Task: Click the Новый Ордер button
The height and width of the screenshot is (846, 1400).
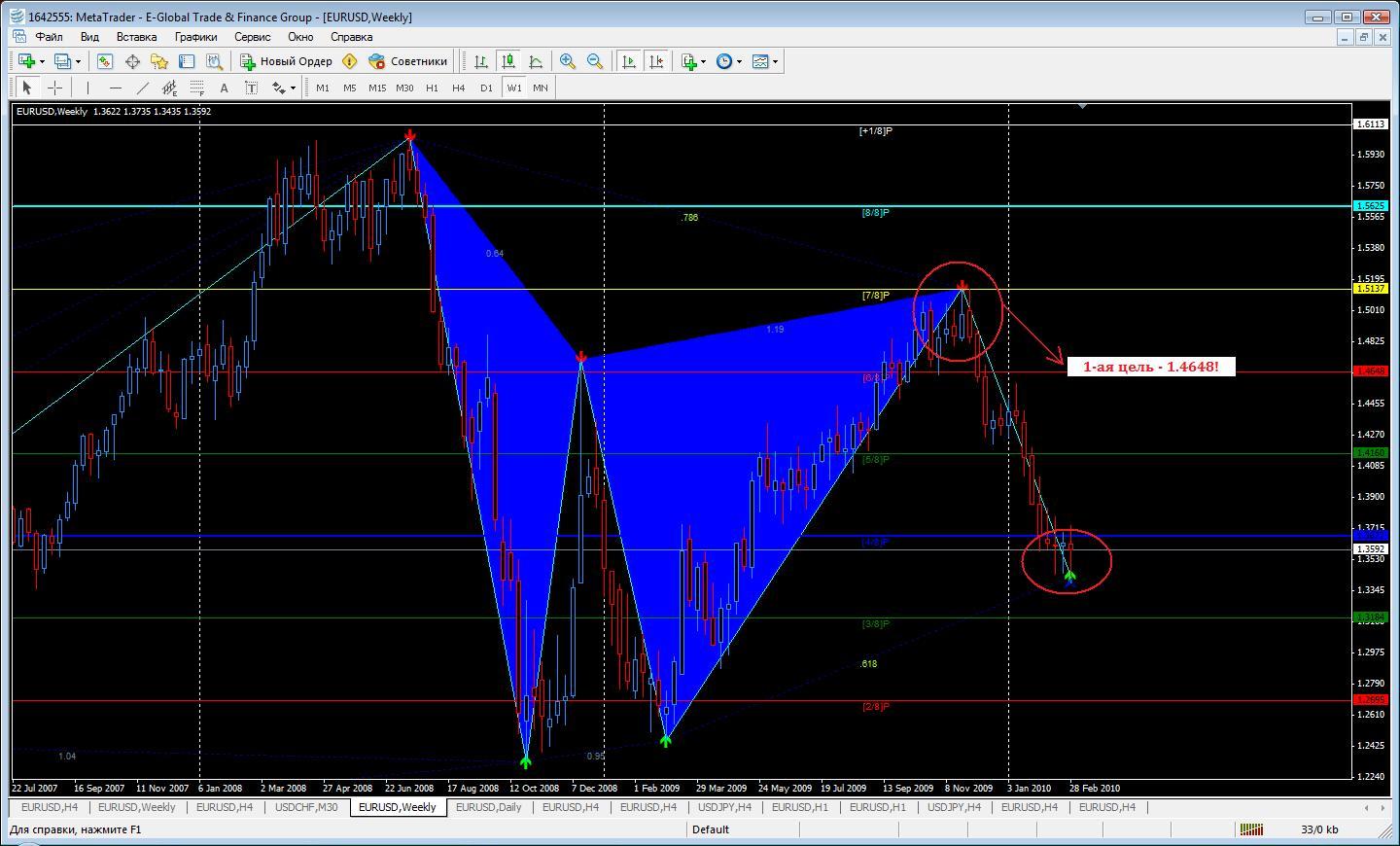Action: (287, 61)
